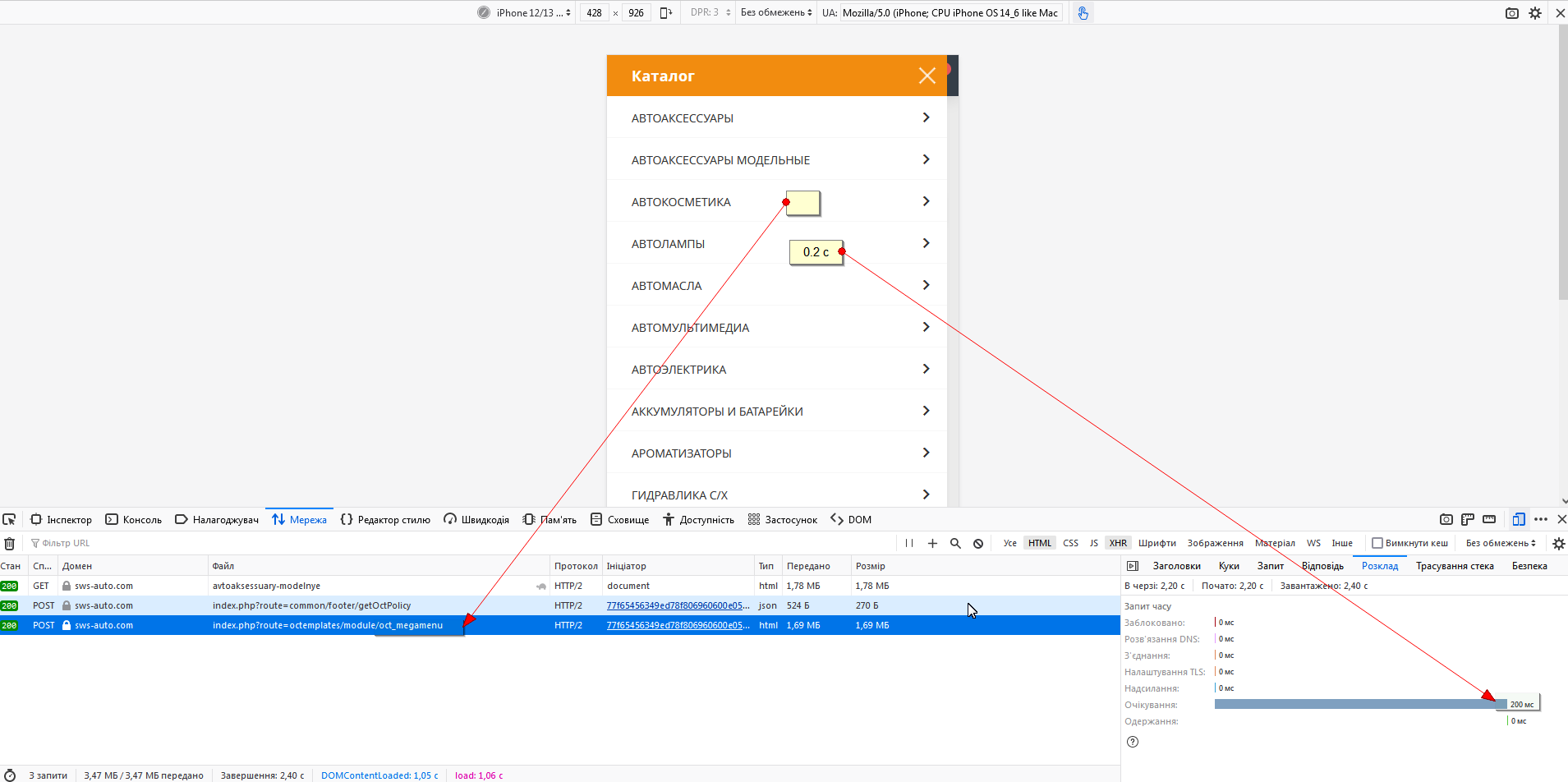Viewport: 1568px width, 782px height.
Task: Open responsive design mode settings gear
Action: 1535,13
